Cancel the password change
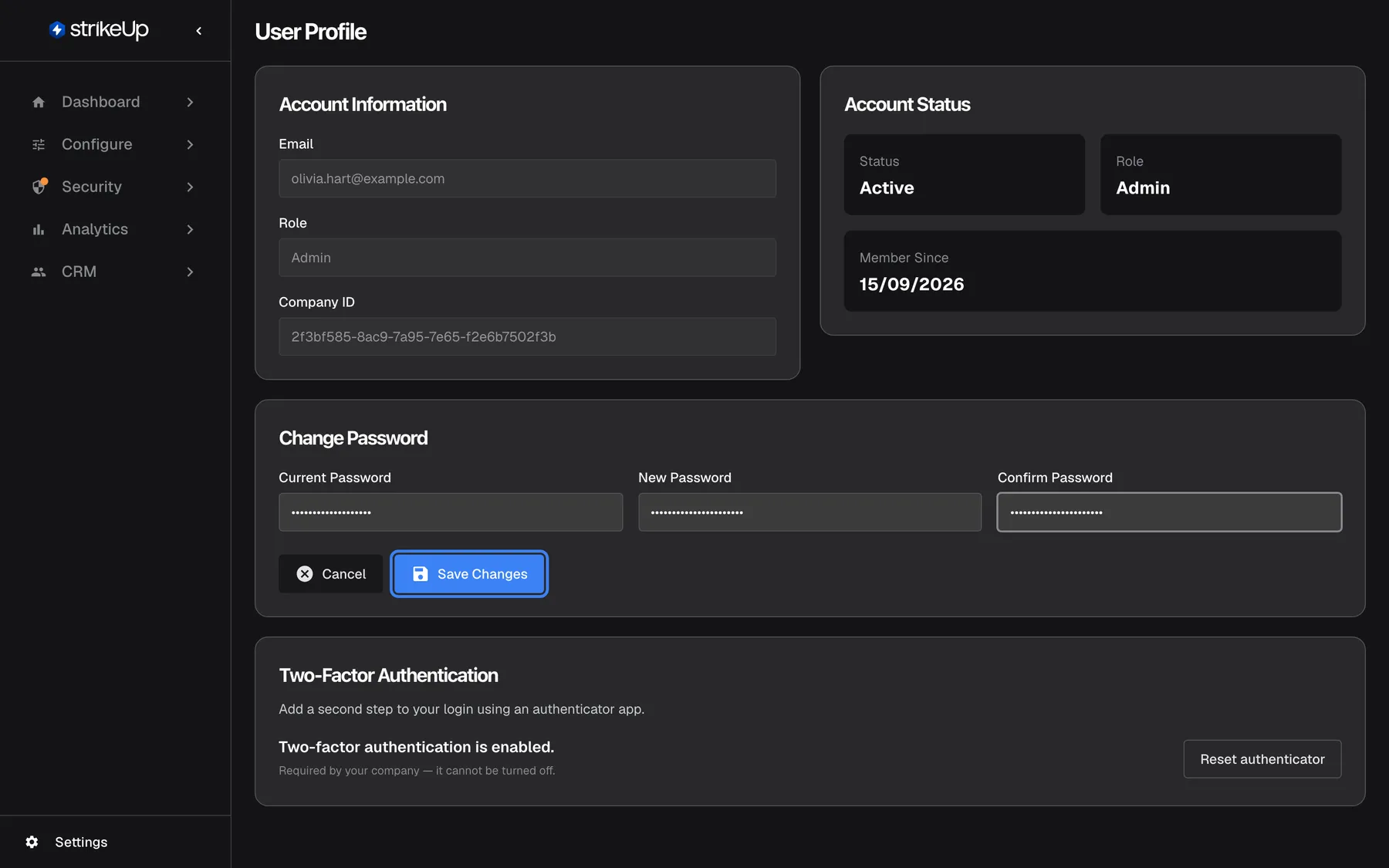Screen dimensions: 1389x868 tap(330, 574)
